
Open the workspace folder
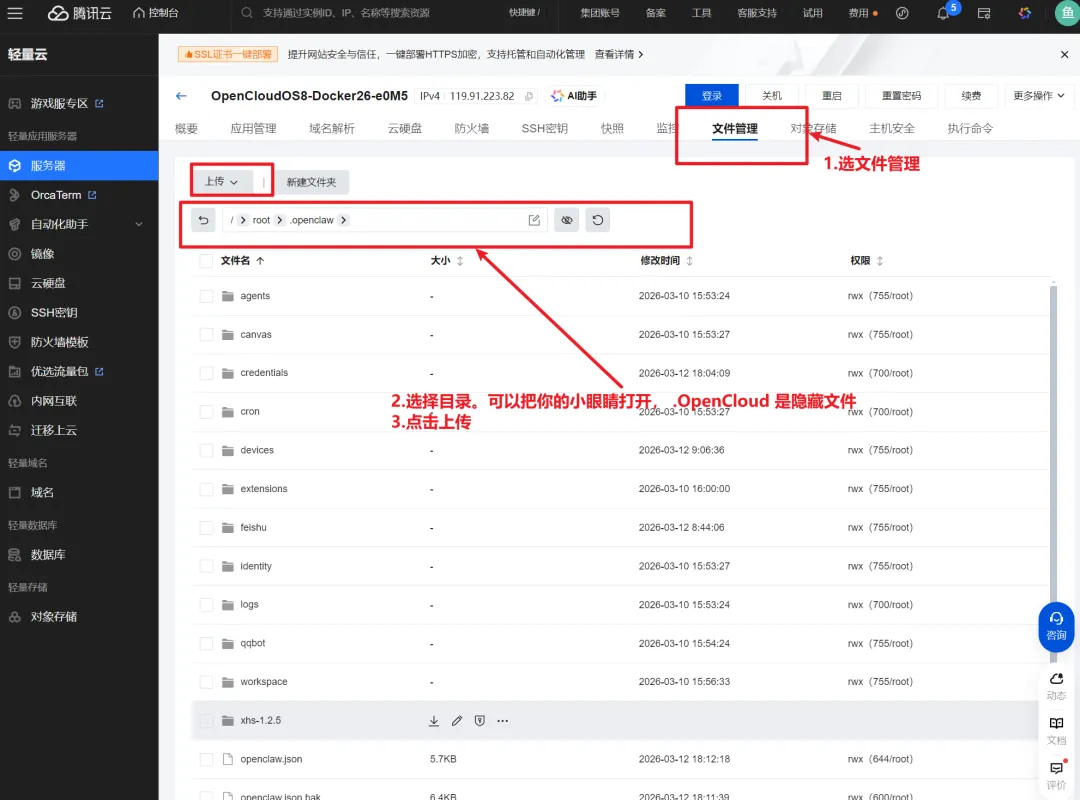coord(264,681)
